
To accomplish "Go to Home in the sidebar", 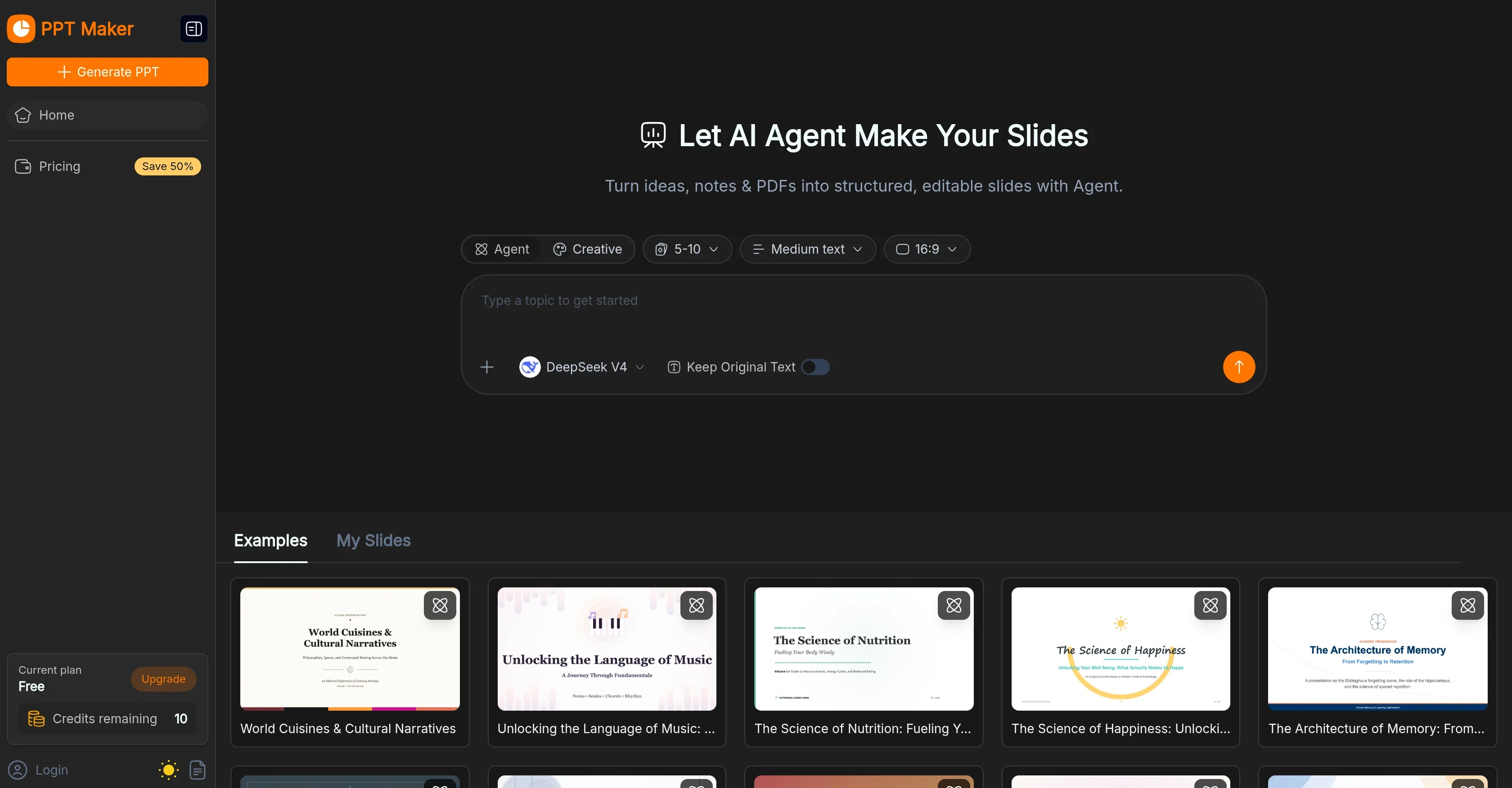I will (108, 115).
